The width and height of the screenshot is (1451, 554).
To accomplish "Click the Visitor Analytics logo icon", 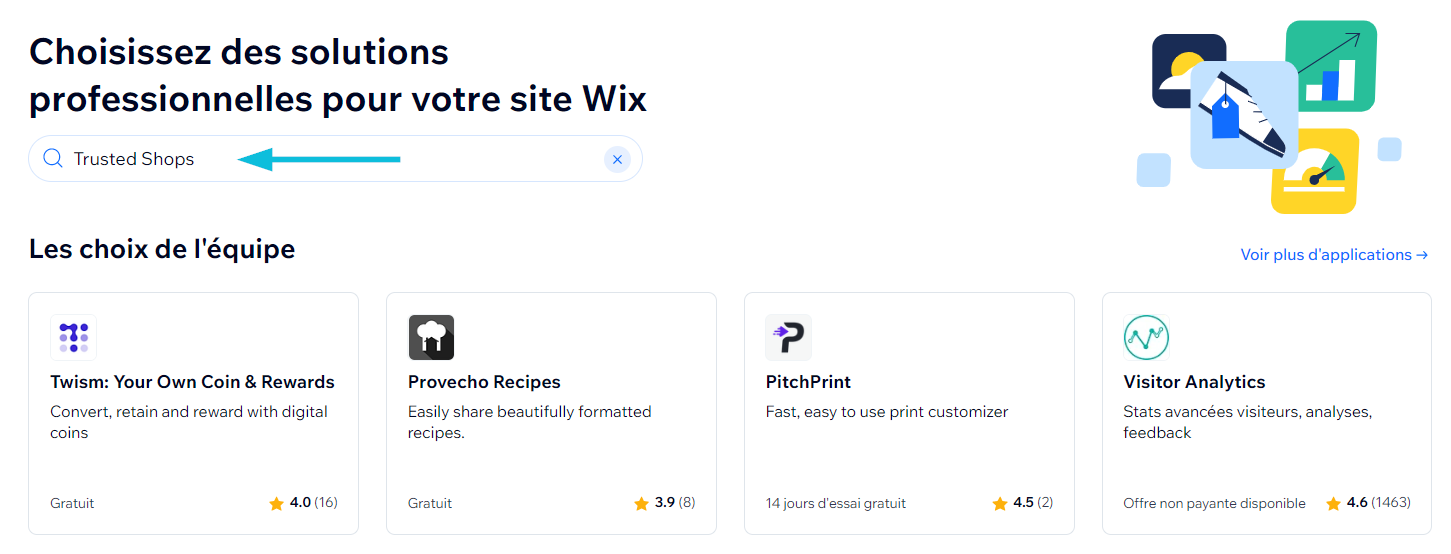I will click(1146, 337).
